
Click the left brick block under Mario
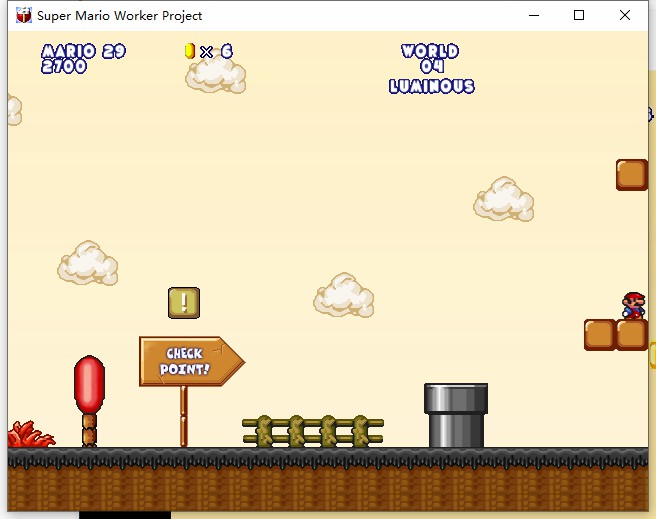coord(600,335)
